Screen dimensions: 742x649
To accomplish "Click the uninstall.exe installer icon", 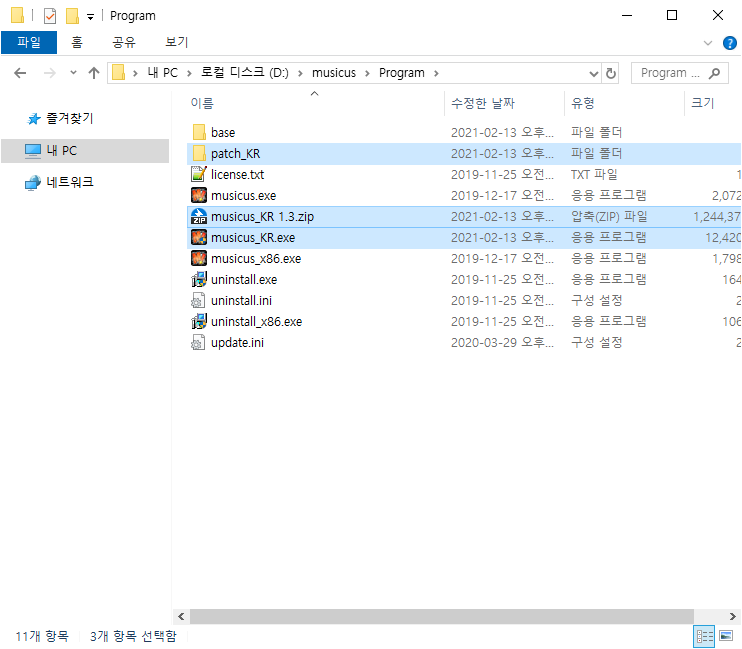I will click(x=199, y=279).
